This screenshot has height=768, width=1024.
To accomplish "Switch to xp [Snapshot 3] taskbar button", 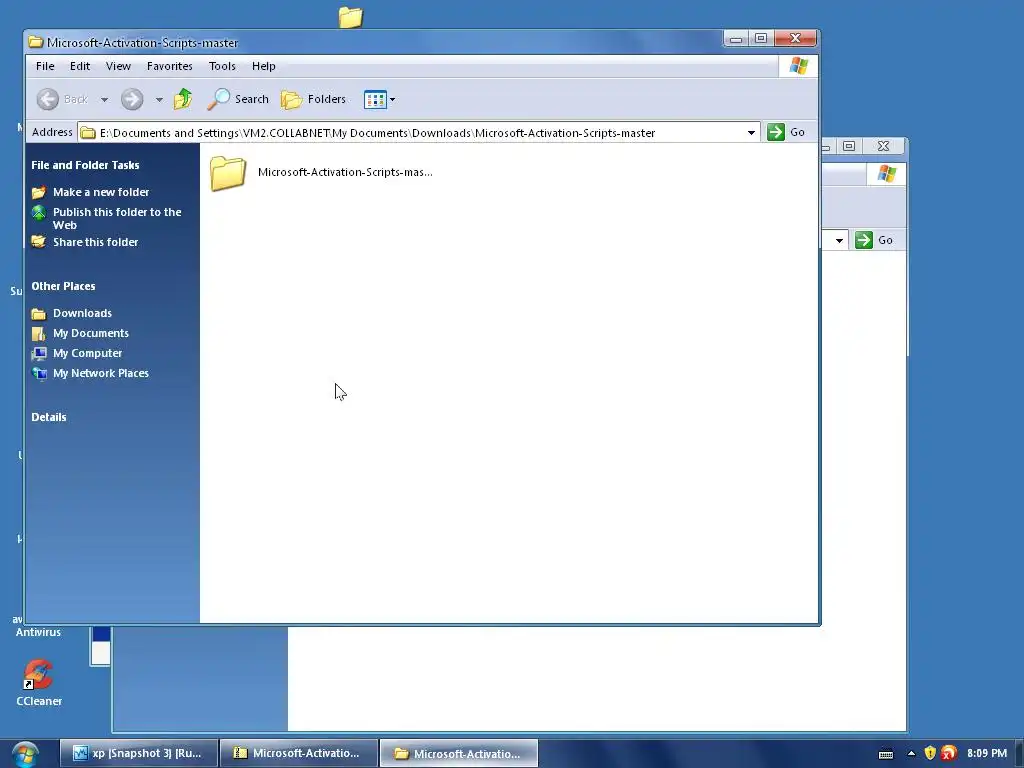I will click(138, 753).
